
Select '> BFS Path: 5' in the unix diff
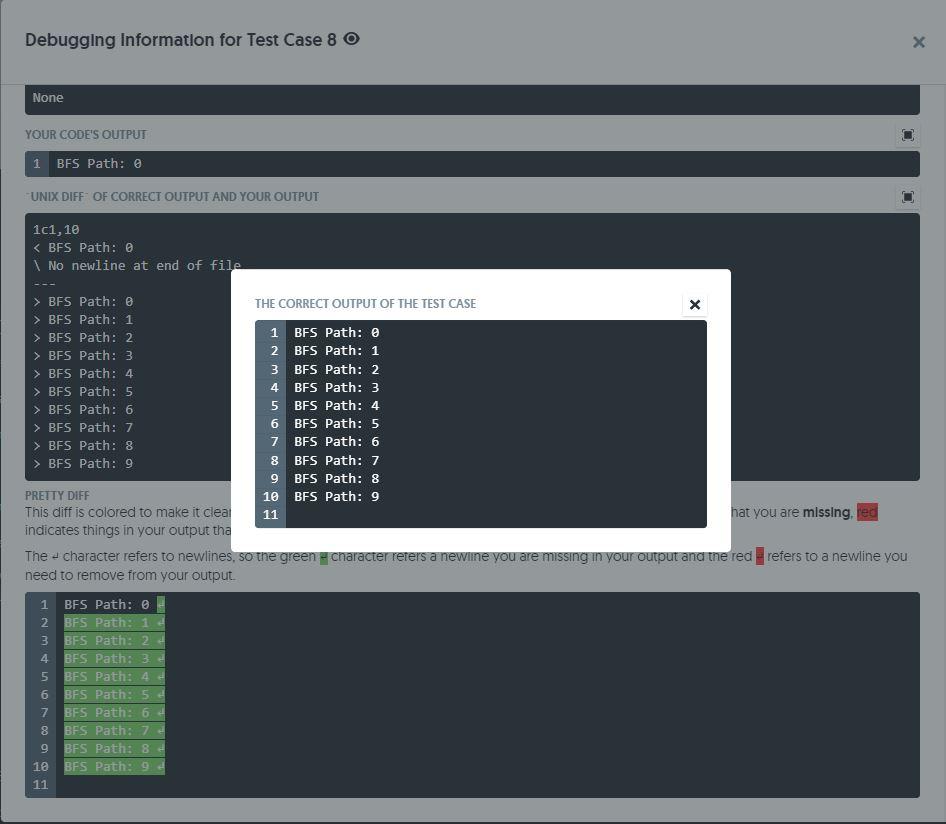coord(83,392)
